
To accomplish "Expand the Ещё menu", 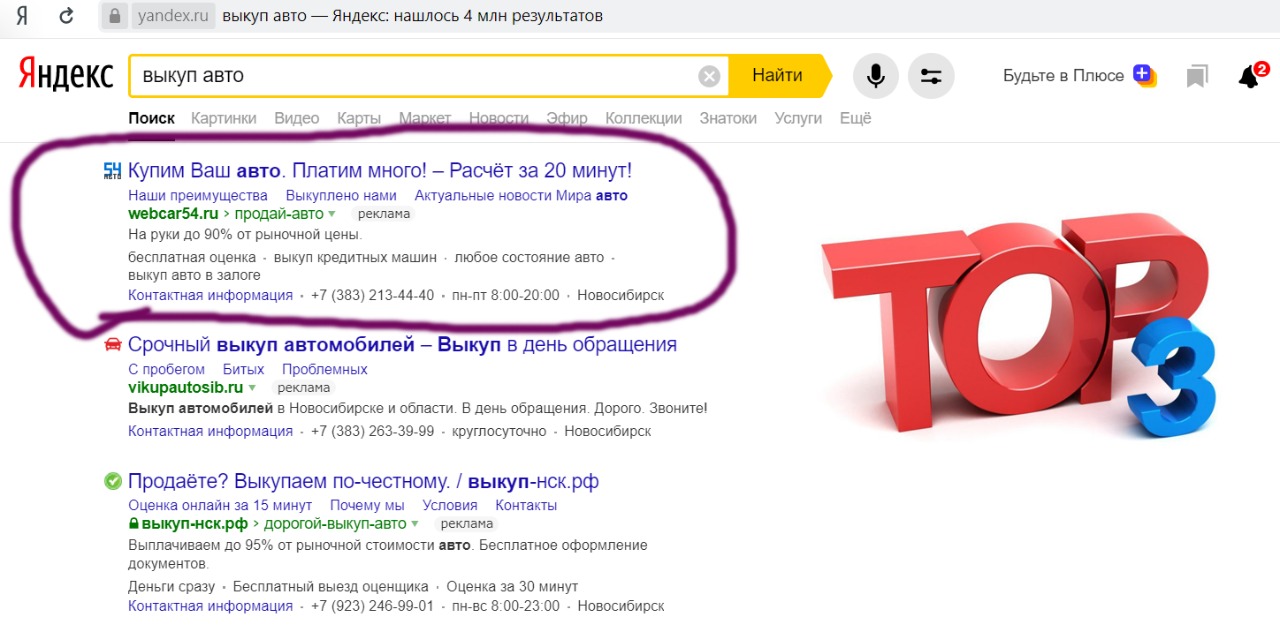I will [x=855, y=118].
